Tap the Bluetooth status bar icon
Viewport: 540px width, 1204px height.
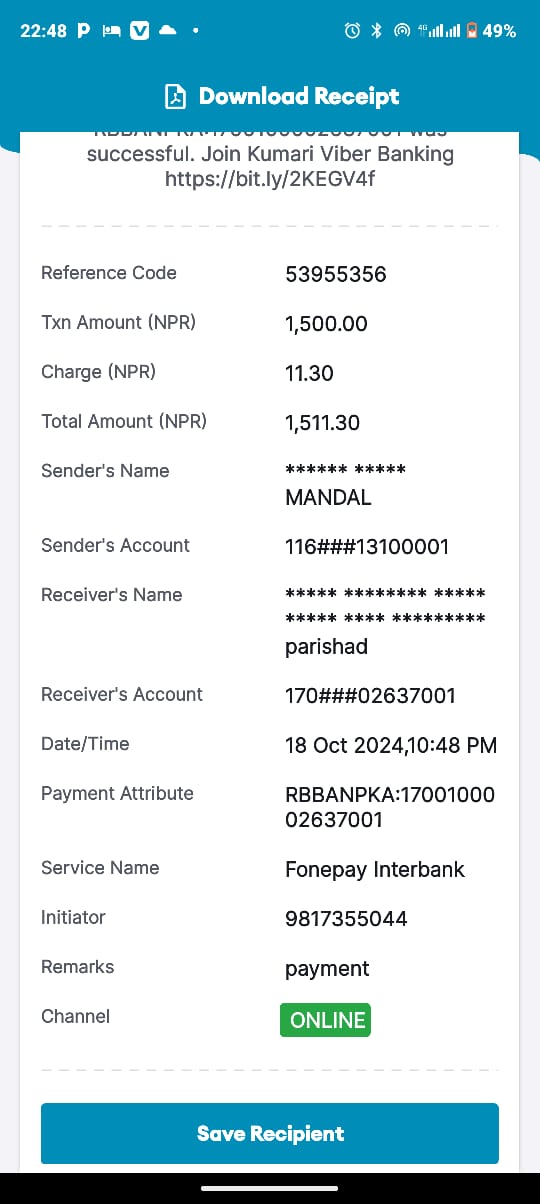[x=377, y=31]
